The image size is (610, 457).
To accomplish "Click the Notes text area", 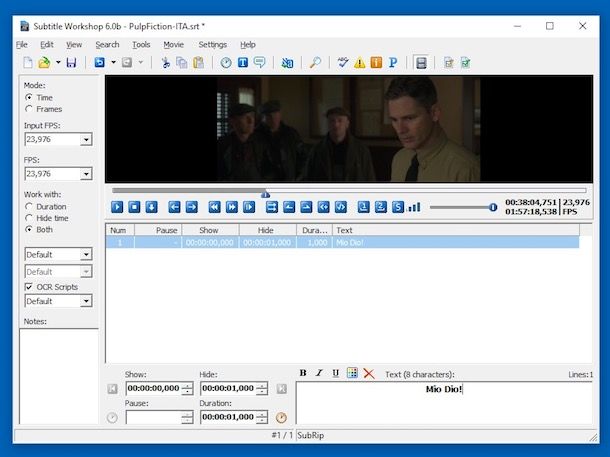I will (x=59, y=376).
